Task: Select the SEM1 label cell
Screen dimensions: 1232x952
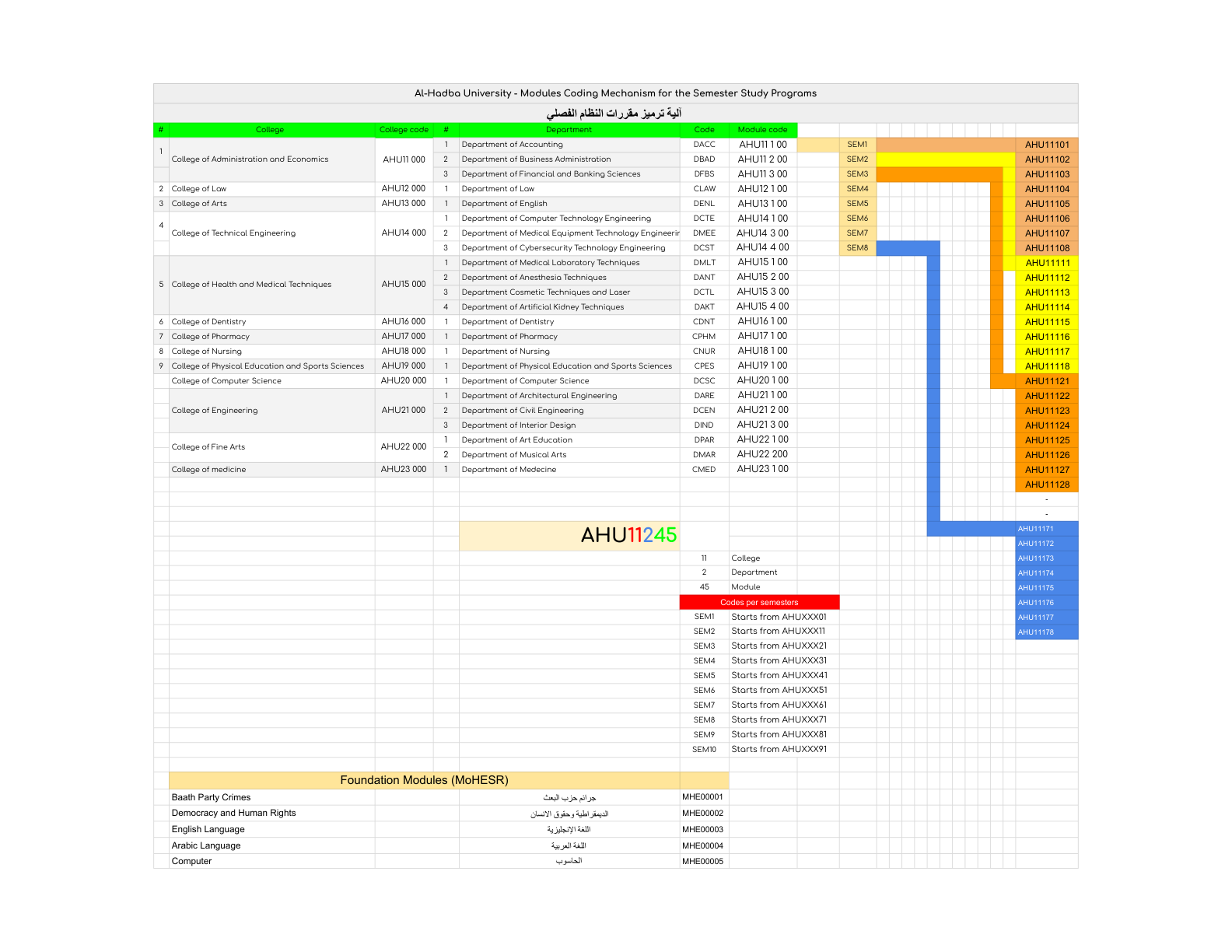Action: point(857,145)
